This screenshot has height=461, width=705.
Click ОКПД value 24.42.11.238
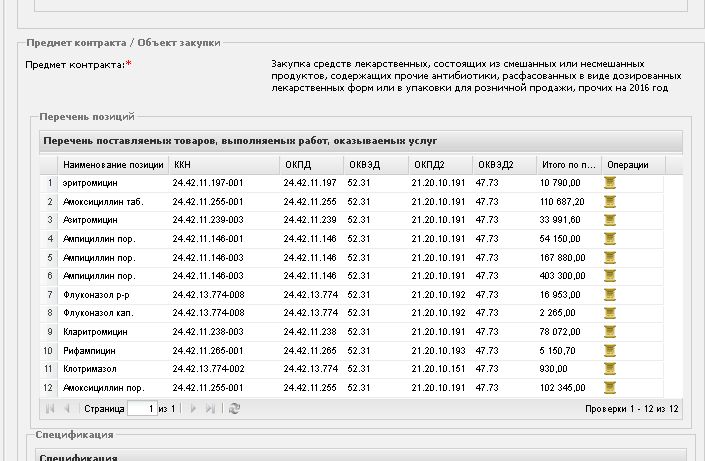click(310, 332)
